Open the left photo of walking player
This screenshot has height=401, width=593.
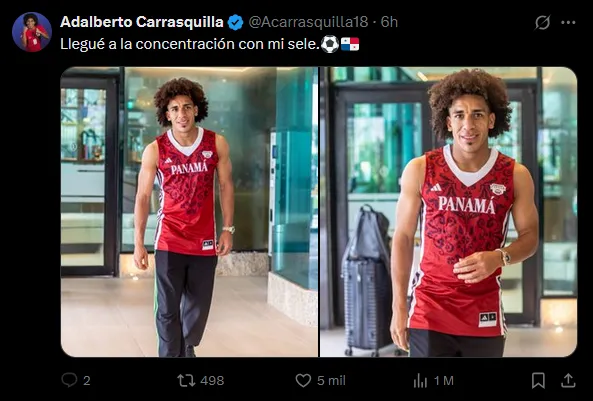189,212
